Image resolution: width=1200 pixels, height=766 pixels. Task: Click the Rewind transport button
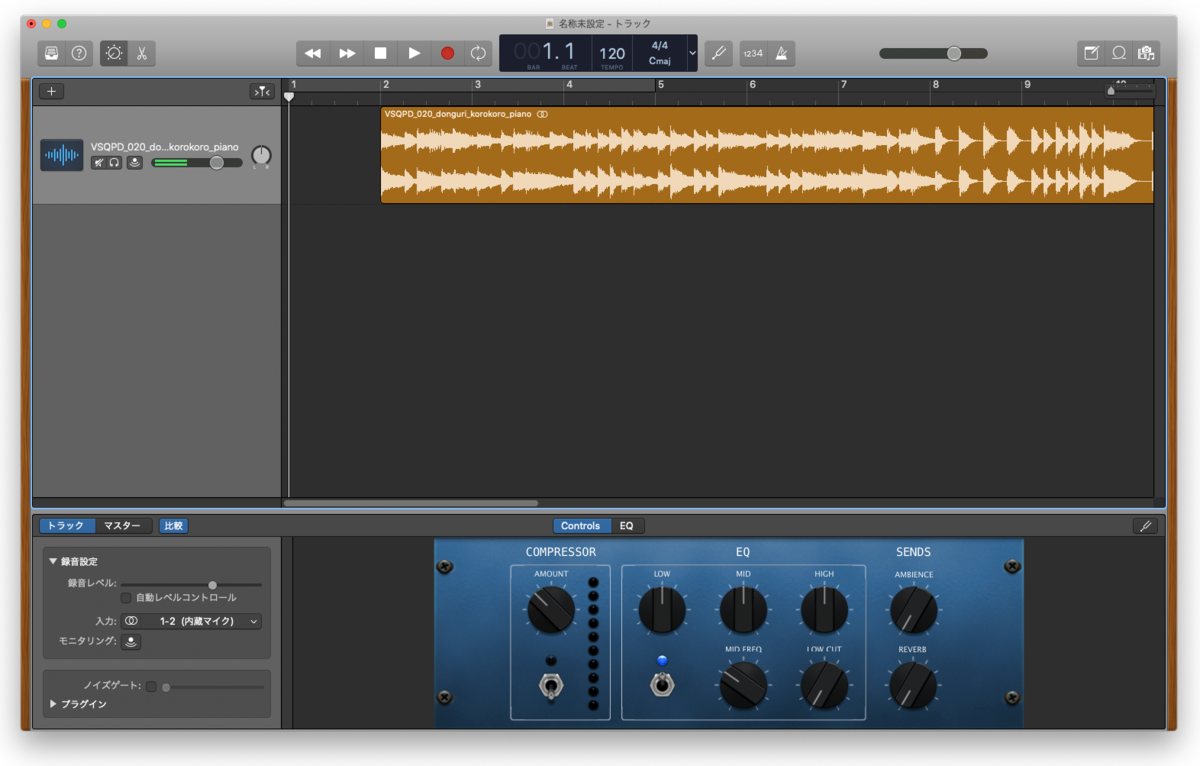point(313,53)
